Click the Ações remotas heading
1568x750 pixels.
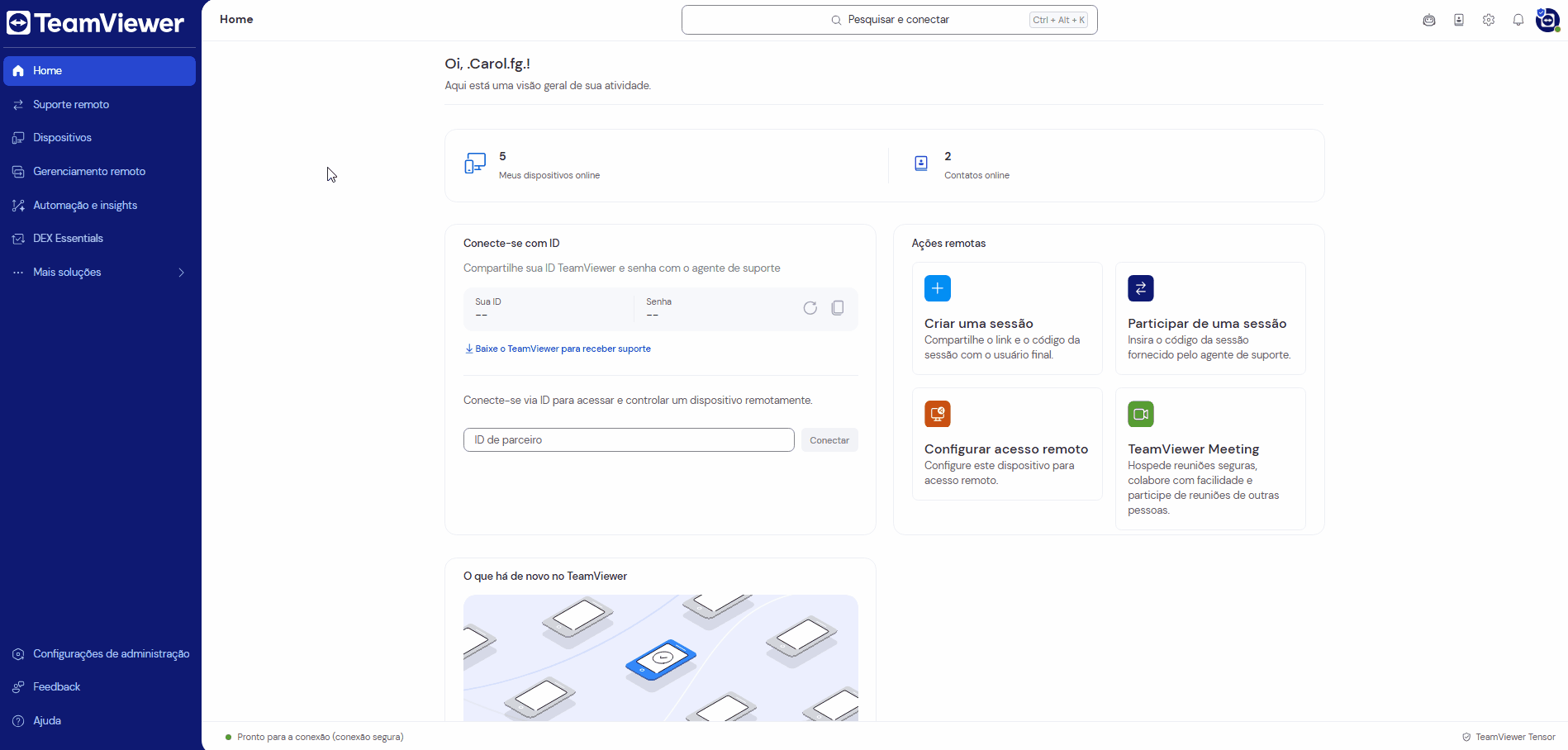click(x=948, y=244)
